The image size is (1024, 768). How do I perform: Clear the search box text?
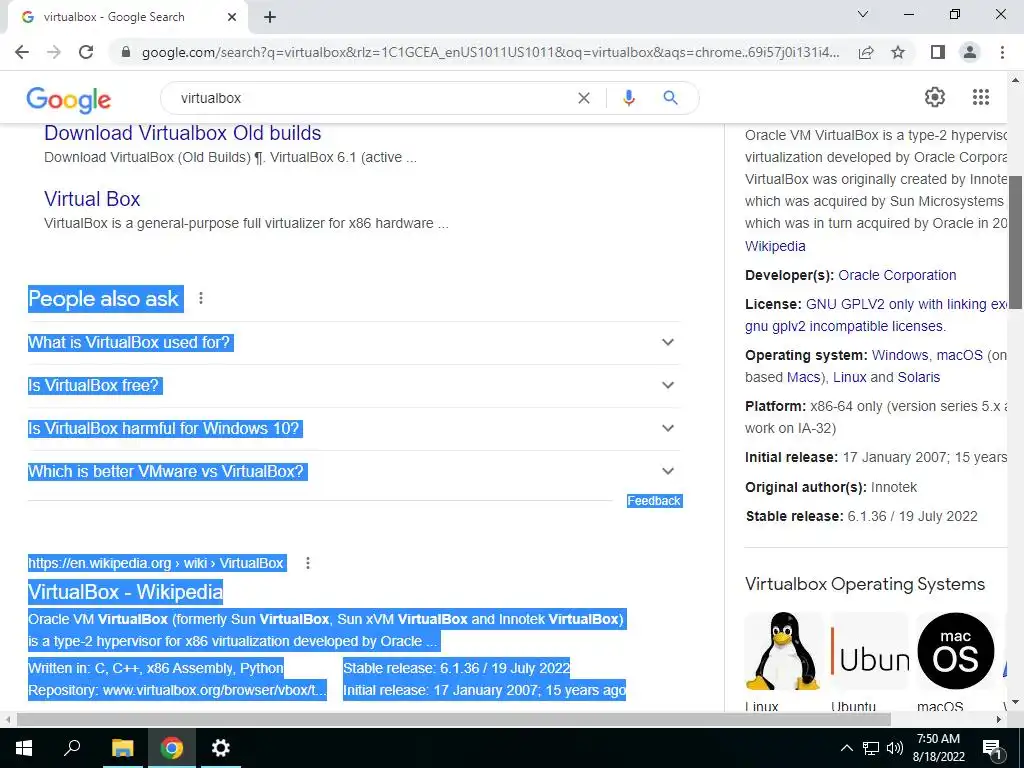pos(584,98)
